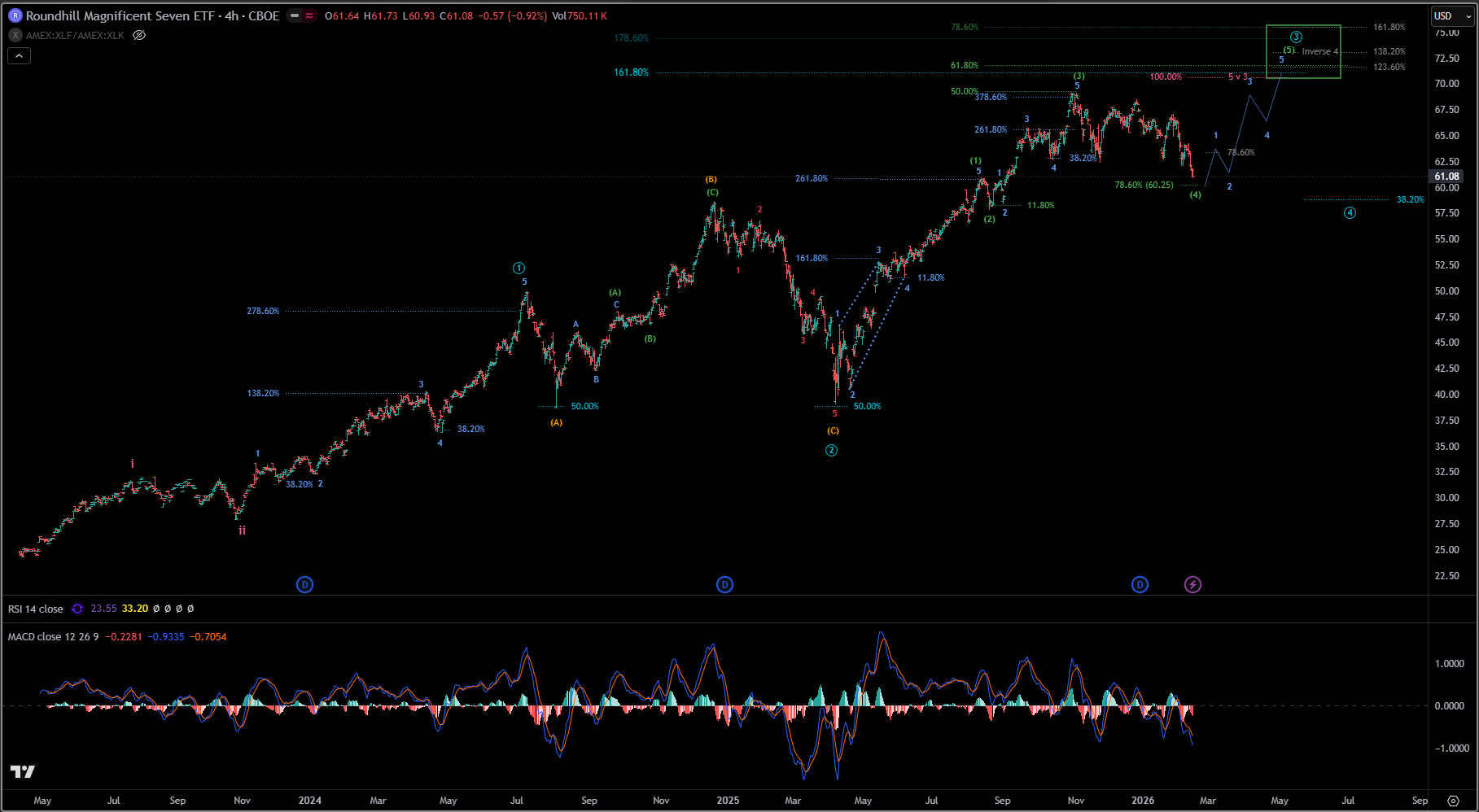Select the '123.60%' Fibonacci label
The width and height of the screenshot is (1479, 812).
coord(1389,67)
